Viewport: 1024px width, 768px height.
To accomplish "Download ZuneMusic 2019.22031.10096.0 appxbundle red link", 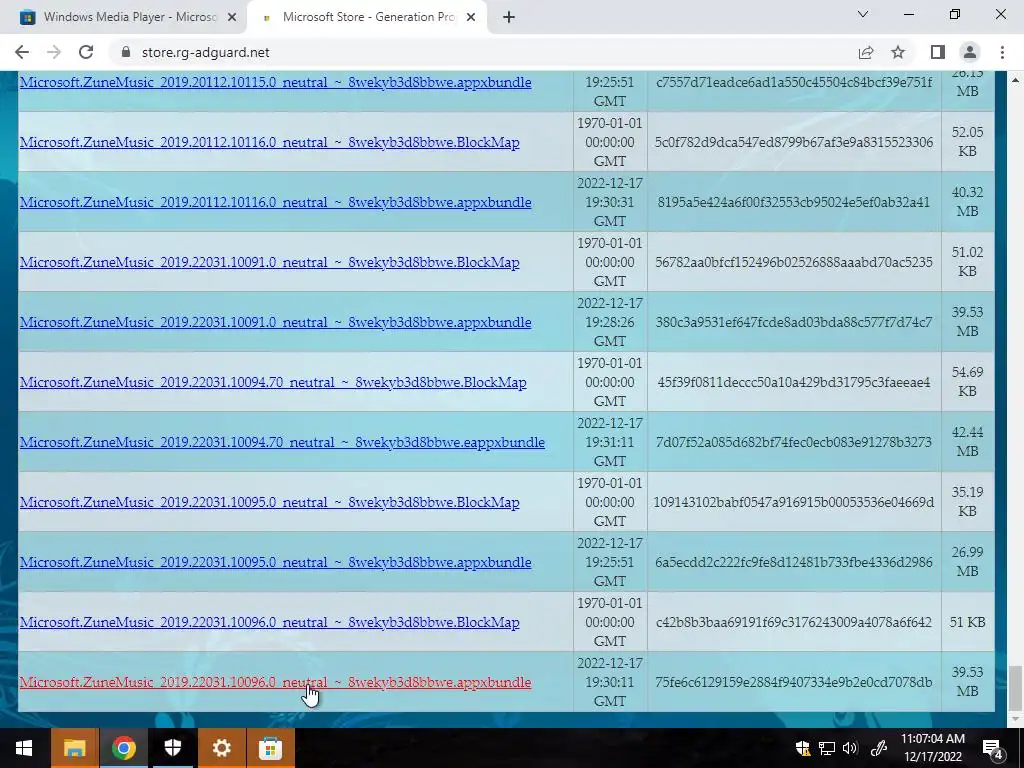I will point(276,682).
